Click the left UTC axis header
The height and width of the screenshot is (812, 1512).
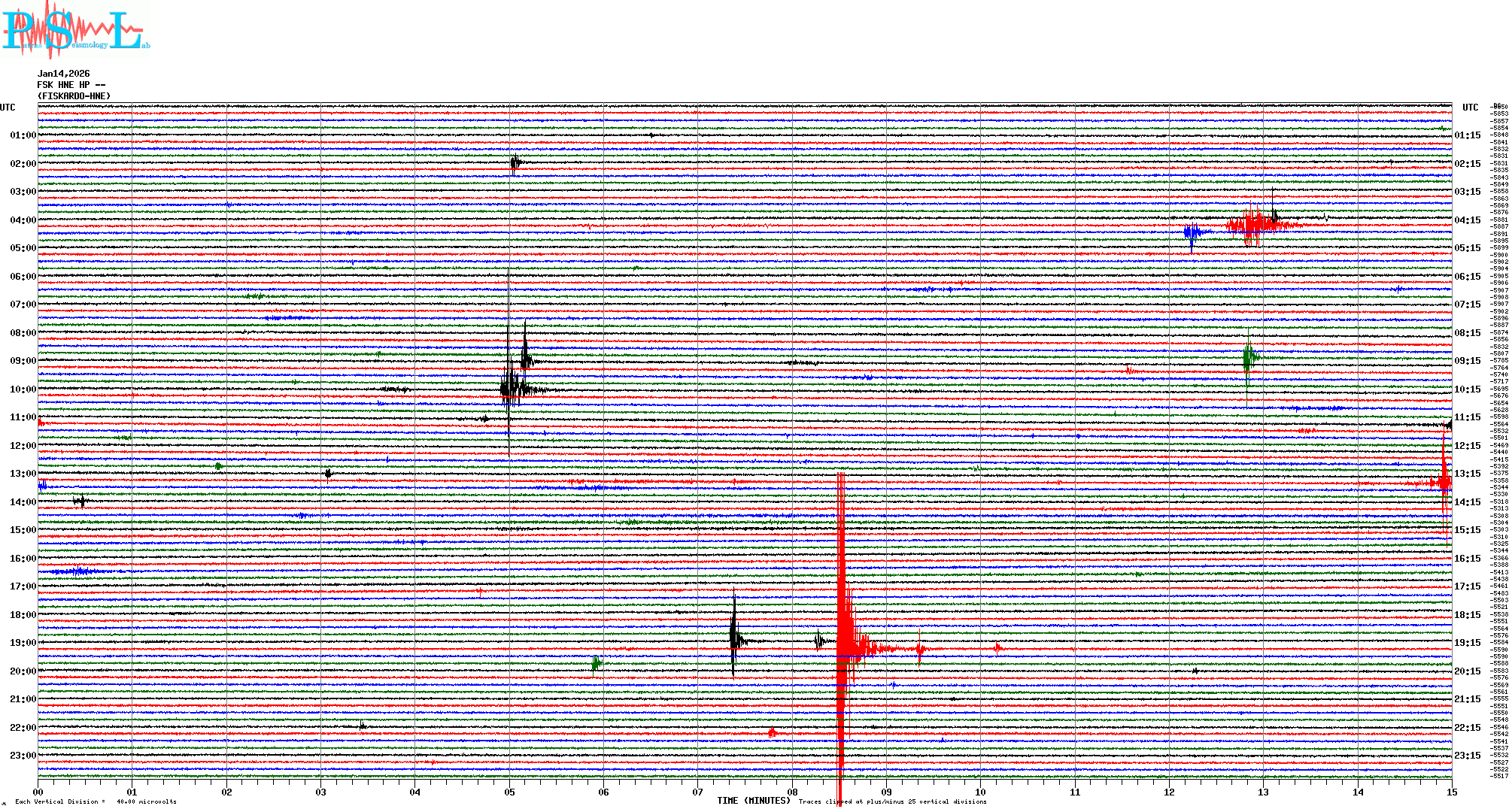[x=8, y=108]
